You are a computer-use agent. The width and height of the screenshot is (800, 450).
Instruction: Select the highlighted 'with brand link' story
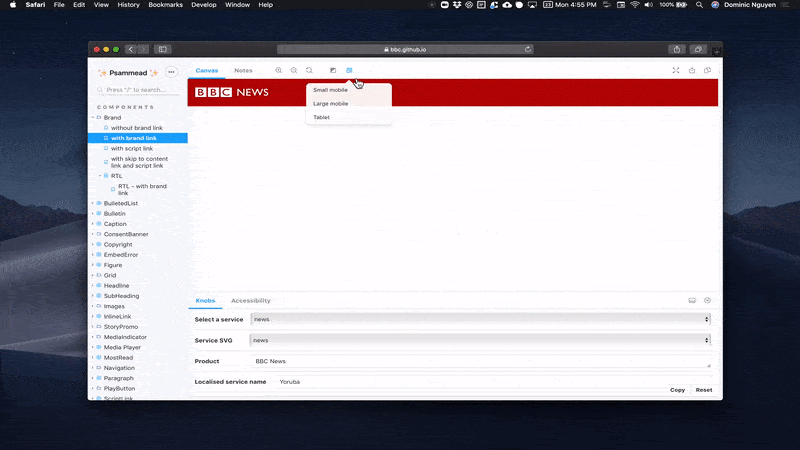[138, 138]
